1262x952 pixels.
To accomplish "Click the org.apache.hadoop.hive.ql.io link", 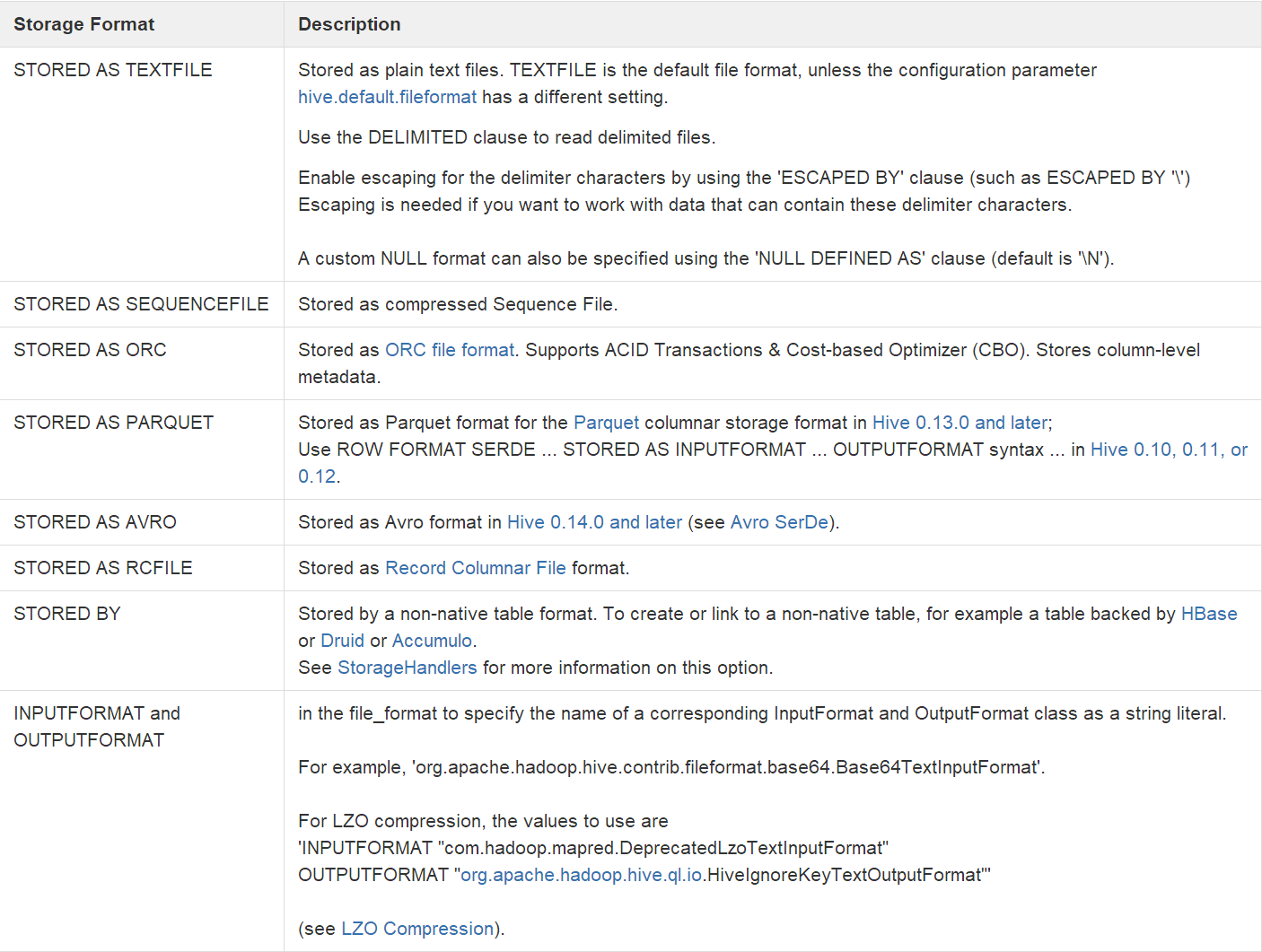I will pyautogui.click(x=582, y=875).
